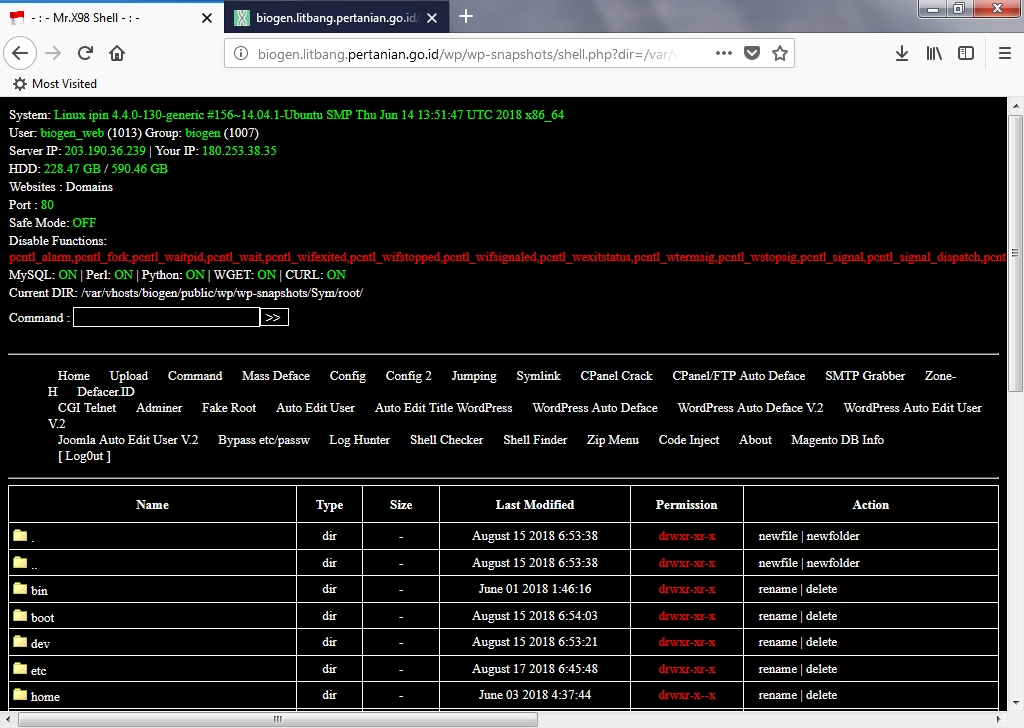This screenshot has width=1024, height=728.
Task: Click the horizontal scrollbar right arrow
Action: 998,719
